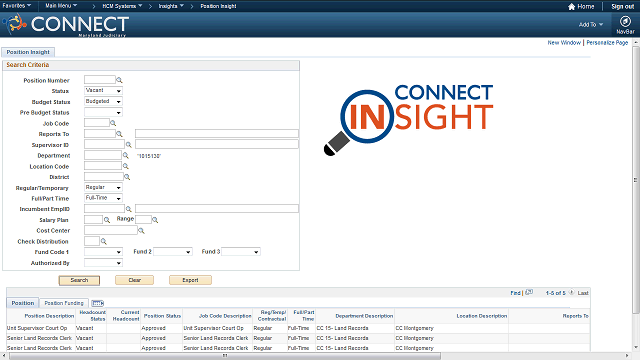This screenshot has width=640, height=360.
Task: Focus the Incumbent EmplID input field
Action: click(104, 209)
